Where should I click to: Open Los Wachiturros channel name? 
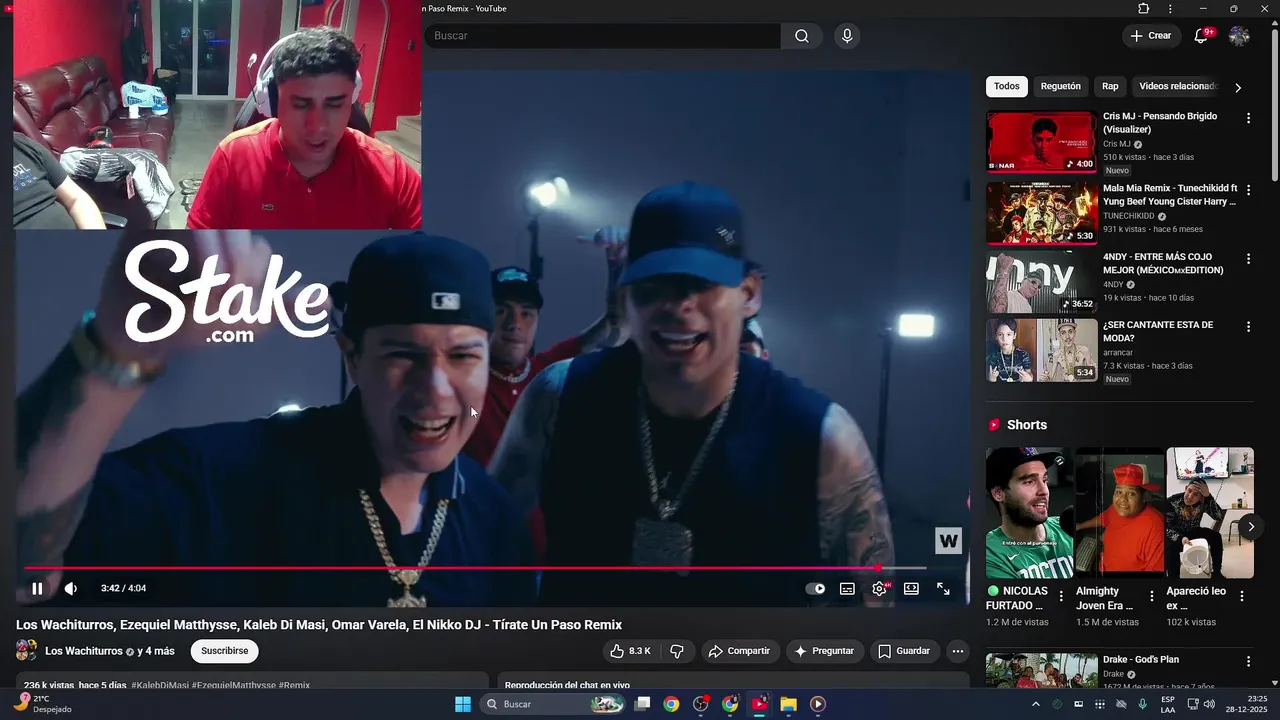(x=84, y=651)
